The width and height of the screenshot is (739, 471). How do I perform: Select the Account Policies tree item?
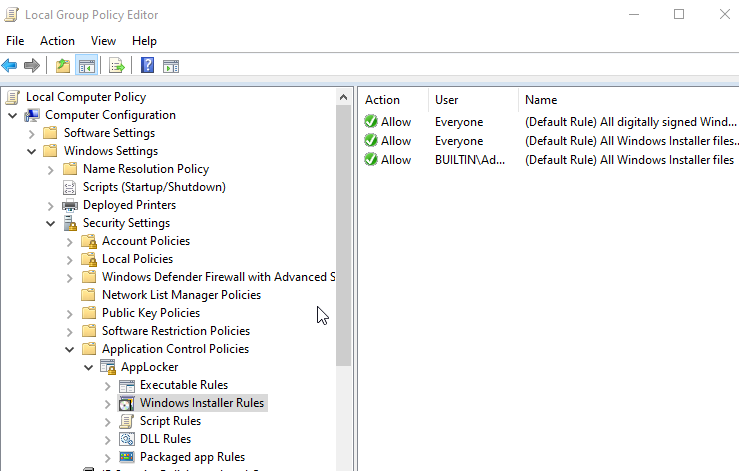146,241
